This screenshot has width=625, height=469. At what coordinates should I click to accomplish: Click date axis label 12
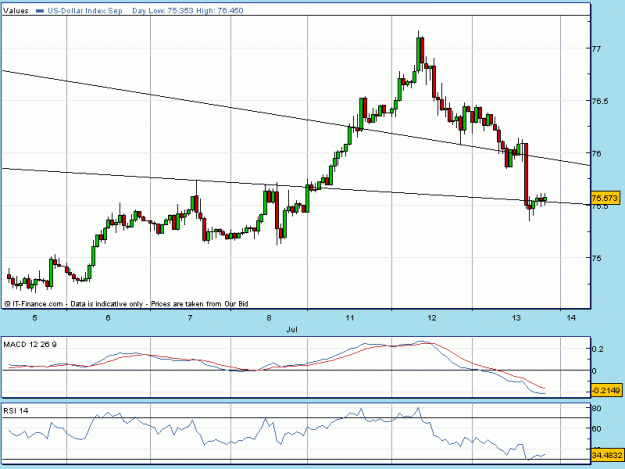[x=432, y=318]
